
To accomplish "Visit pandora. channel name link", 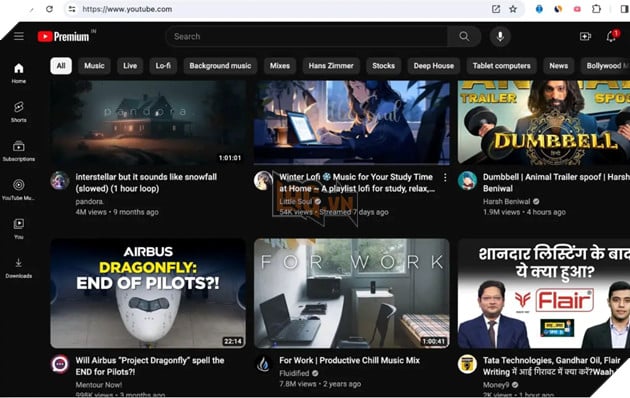I will click(x=90, y=202).
